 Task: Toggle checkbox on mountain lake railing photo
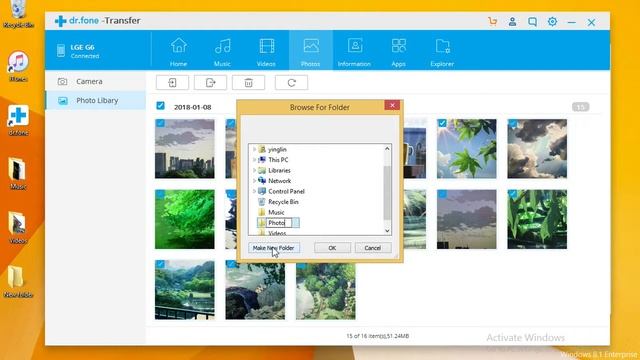click(x=160, y=264)
